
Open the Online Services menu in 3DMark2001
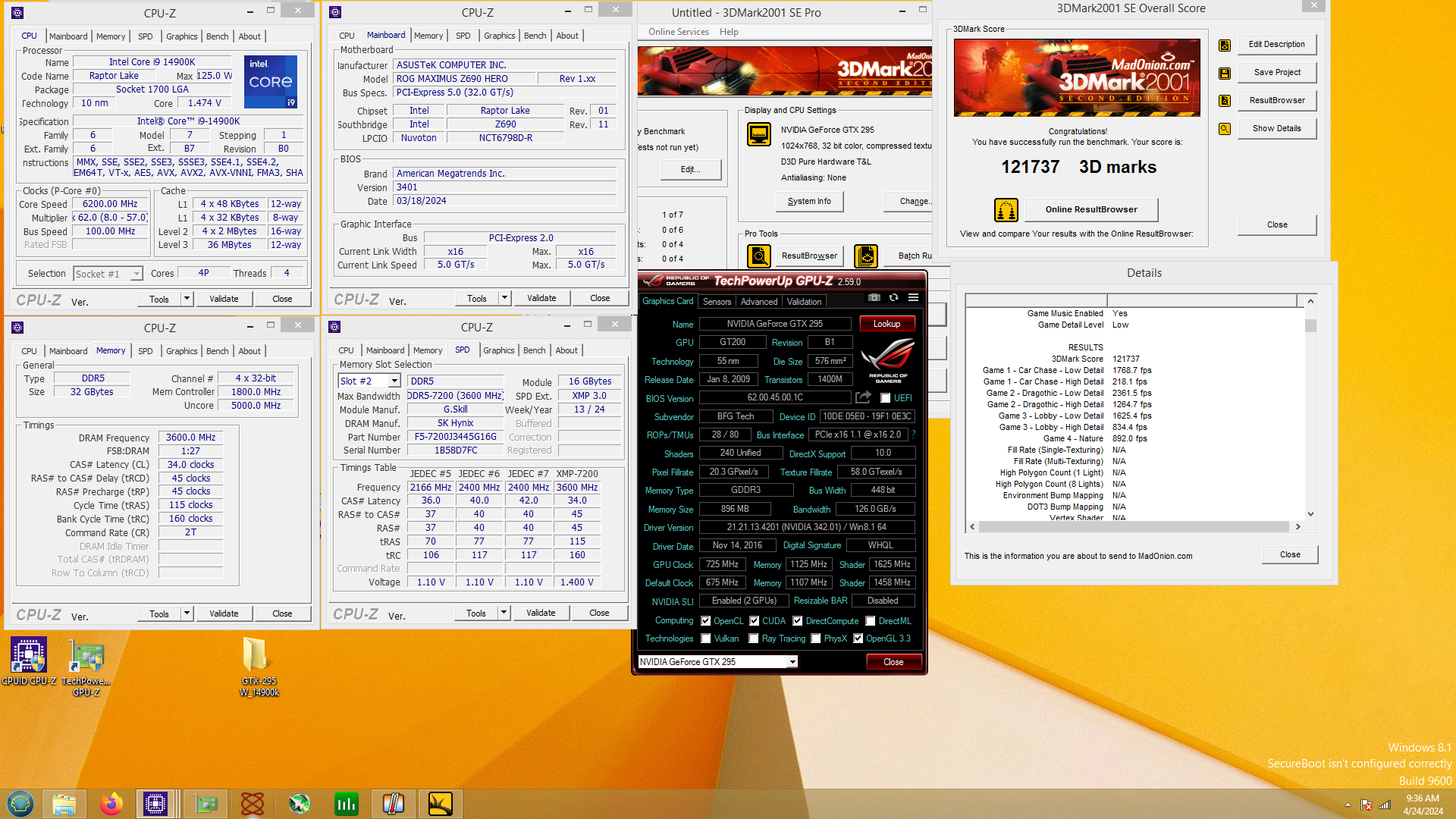pyautogui.click(x=679, y=32)
